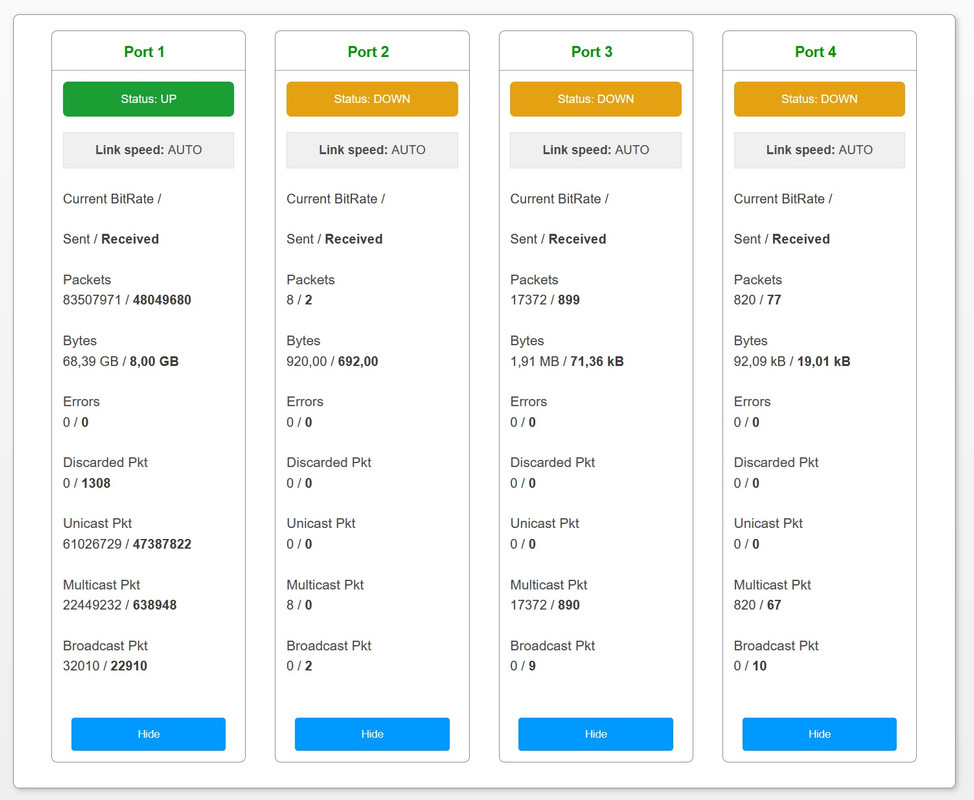Select the Port 2 heading
974x800 pixels.
pyautogui.click(x=368, y=52)
